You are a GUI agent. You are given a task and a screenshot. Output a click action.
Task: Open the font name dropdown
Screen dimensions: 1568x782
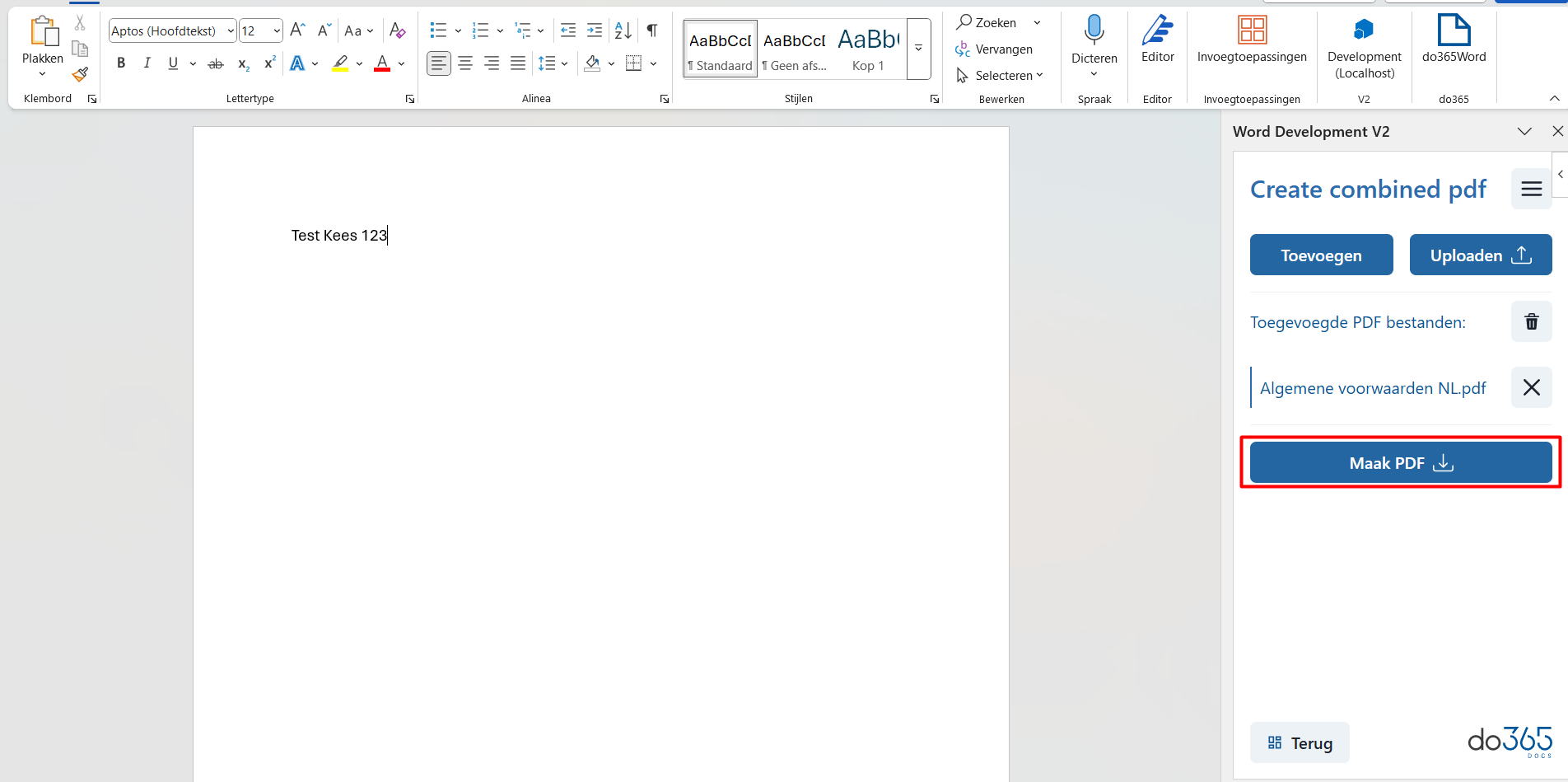231,31
